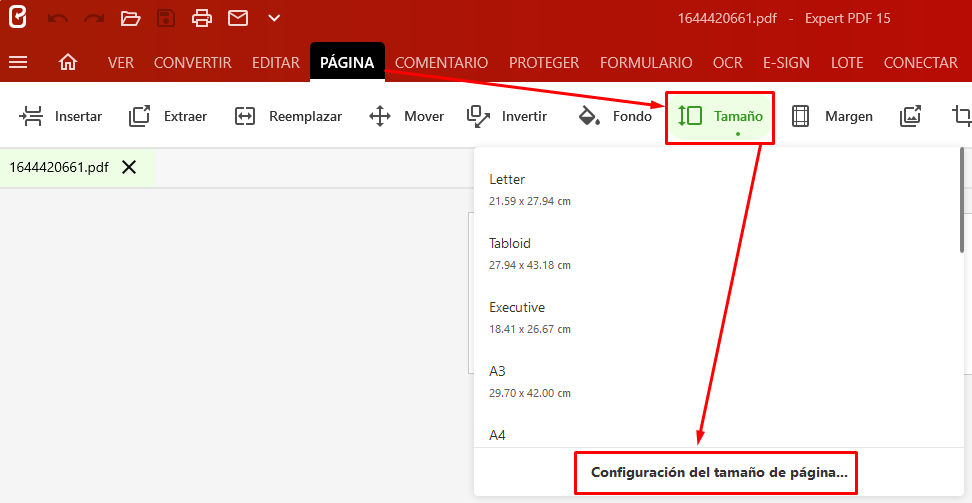This screenshot has height=503, width=972.
Task: Print the document
Action: 202,19
